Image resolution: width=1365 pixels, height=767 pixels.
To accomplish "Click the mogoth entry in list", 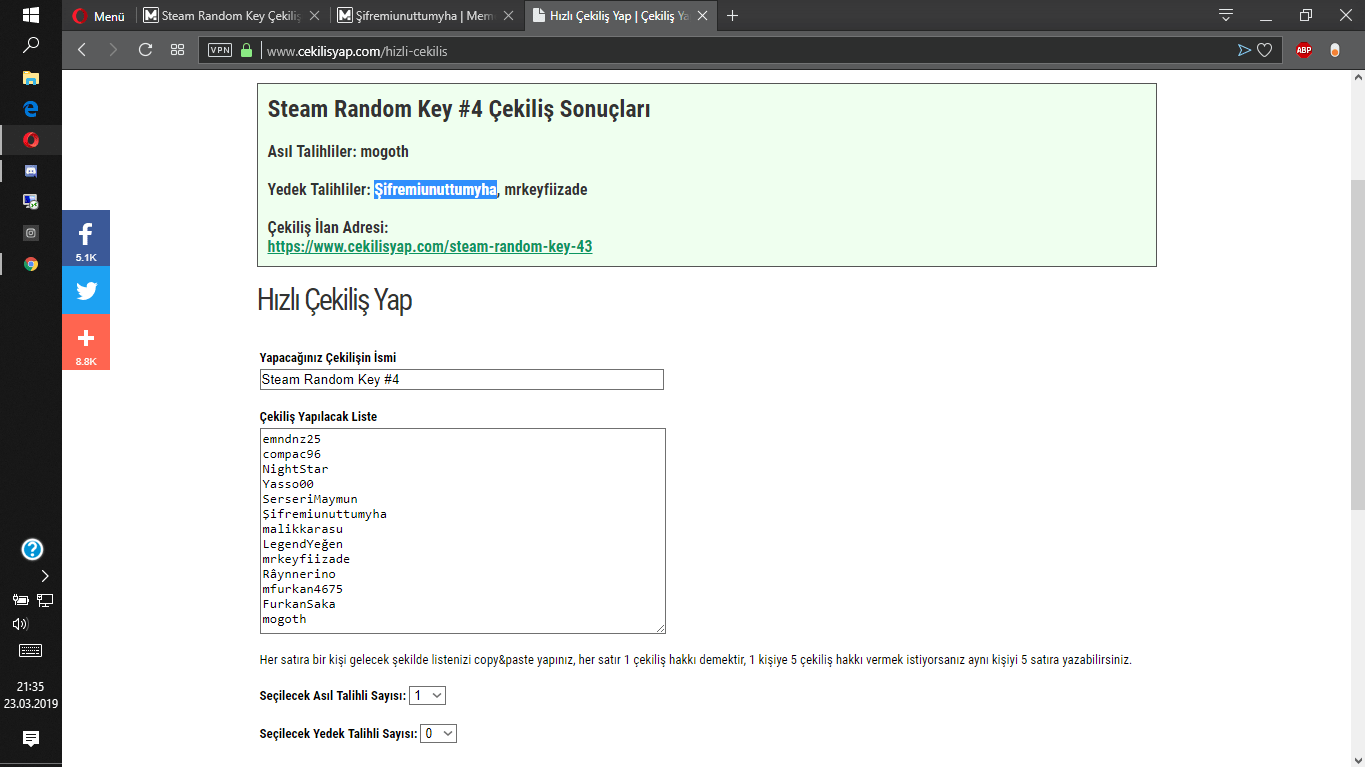I will (x=285, y=619).
